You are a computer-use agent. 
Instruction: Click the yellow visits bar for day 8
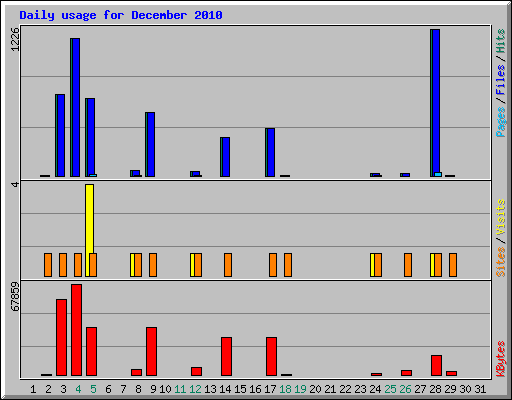[132, 265]
